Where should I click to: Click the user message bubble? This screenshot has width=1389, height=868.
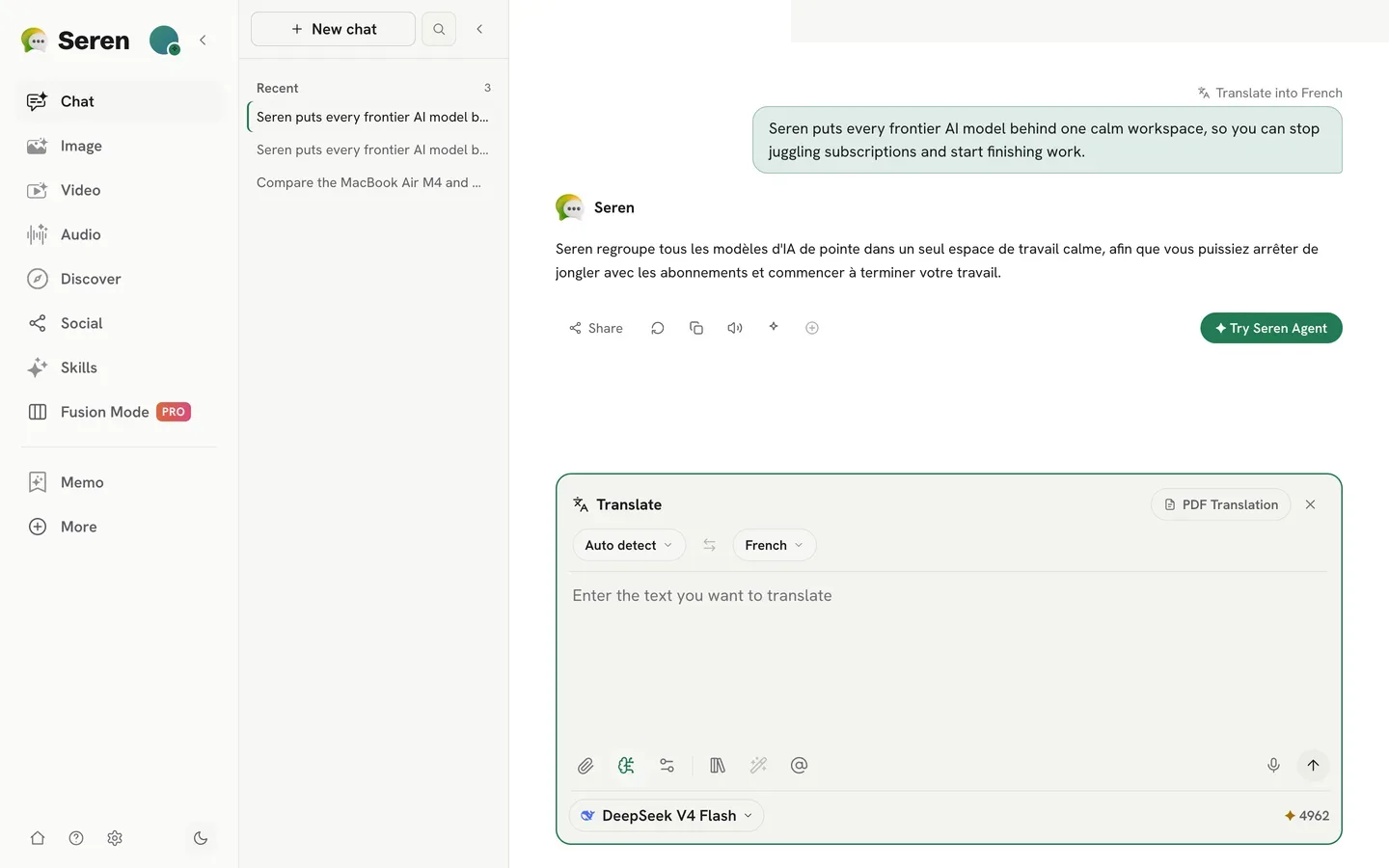pos(1048,140)
